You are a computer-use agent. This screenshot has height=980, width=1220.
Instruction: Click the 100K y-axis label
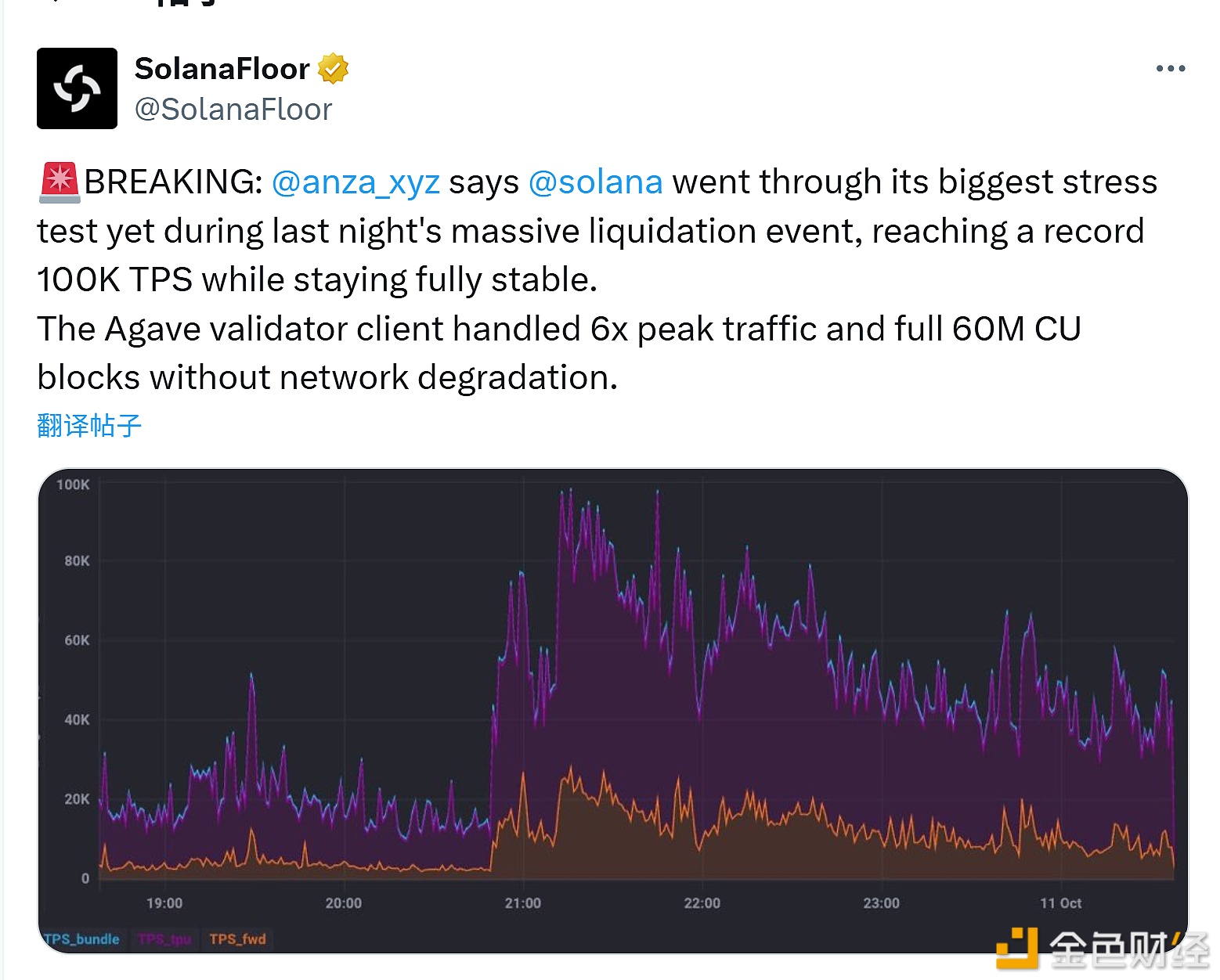pyautogui.click(x=74, y=485)
